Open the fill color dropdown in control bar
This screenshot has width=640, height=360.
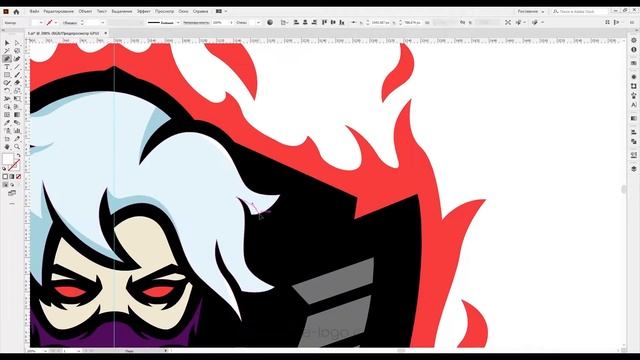(41, 22)
